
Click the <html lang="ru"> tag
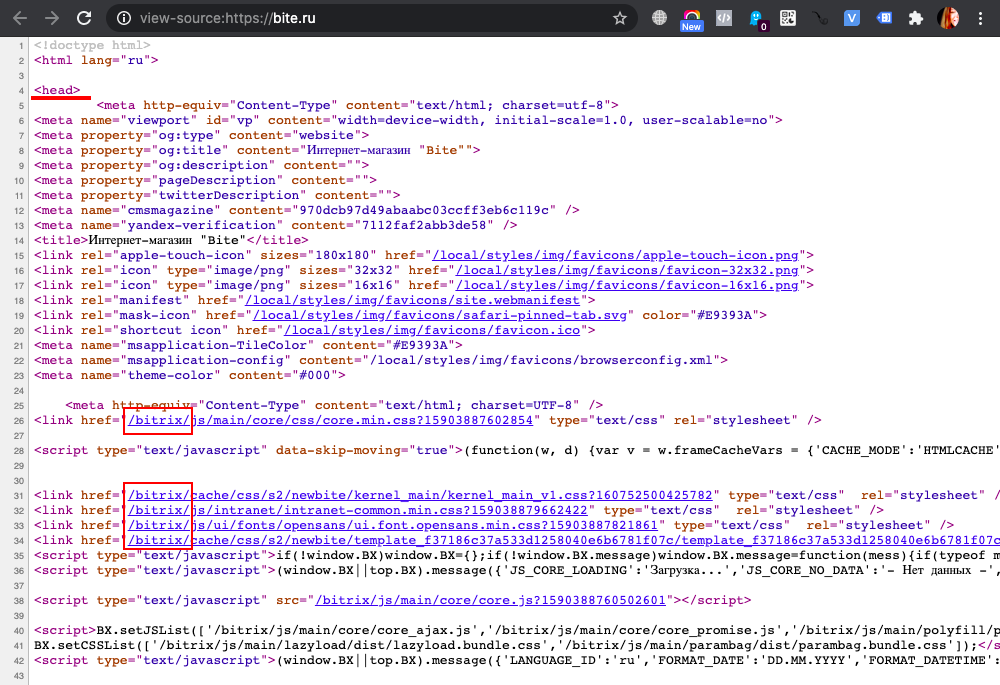pos(96,60)
